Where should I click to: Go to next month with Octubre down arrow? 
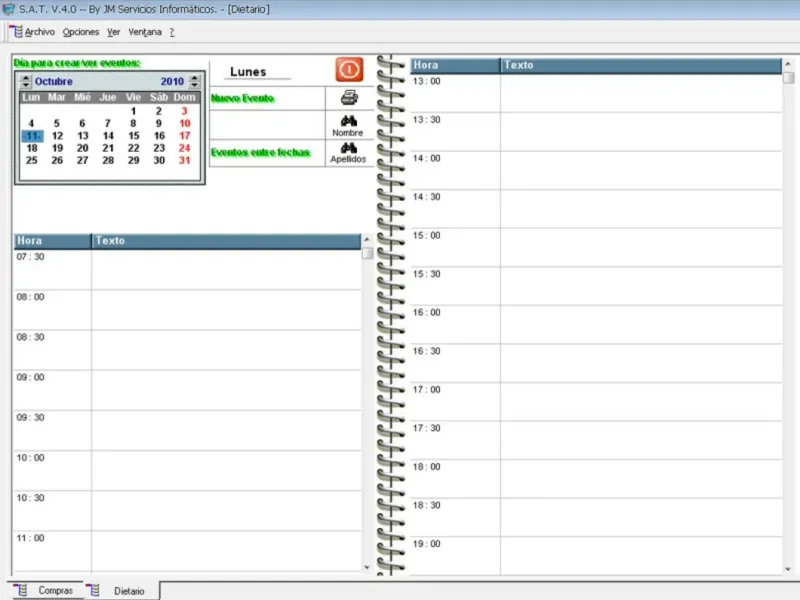[x=26, y=84]
